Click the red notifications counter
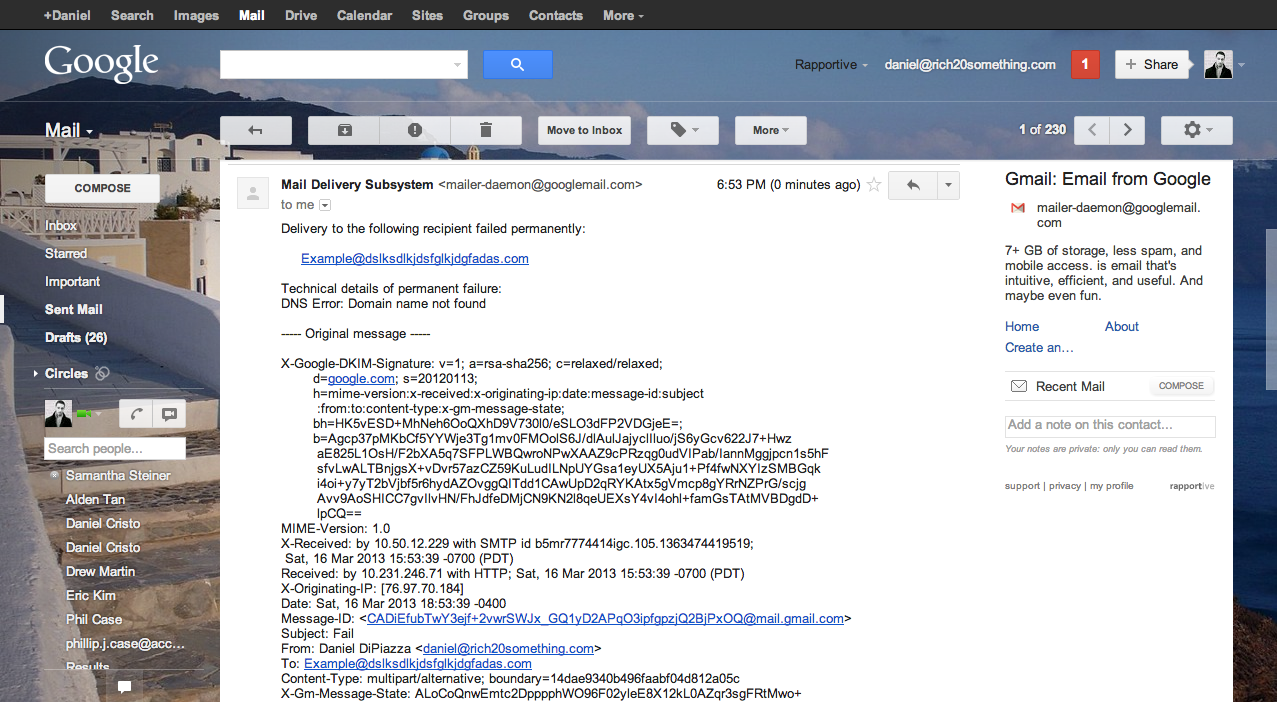Image resolution: width=1277 pixels, height=702 pixels. [1085, 64]
